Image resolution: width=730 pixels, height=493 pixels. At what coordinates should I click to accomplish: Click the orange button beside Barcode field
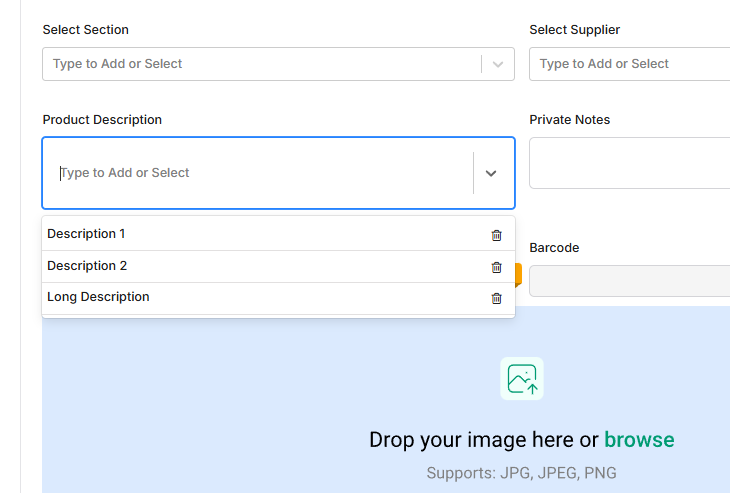pos(518,275)
